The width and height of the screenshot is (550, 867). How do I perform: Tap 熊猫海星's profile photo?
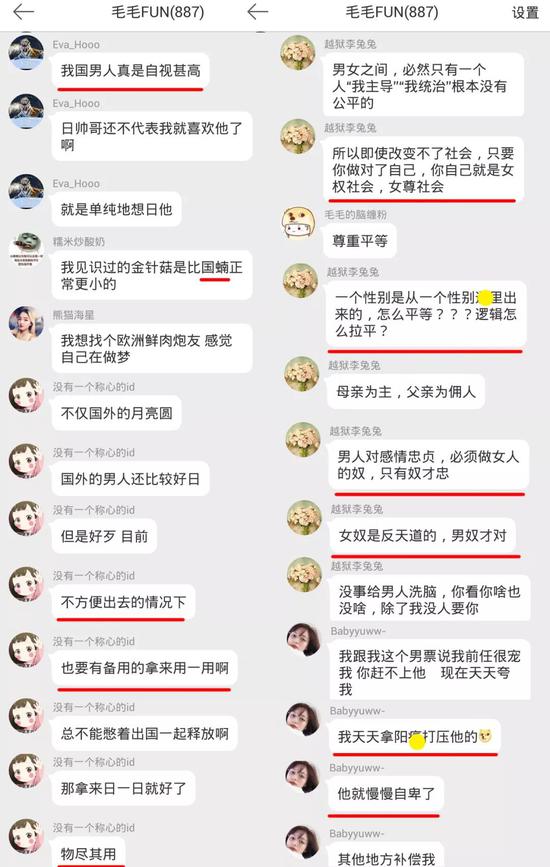(x=26, y=323)
